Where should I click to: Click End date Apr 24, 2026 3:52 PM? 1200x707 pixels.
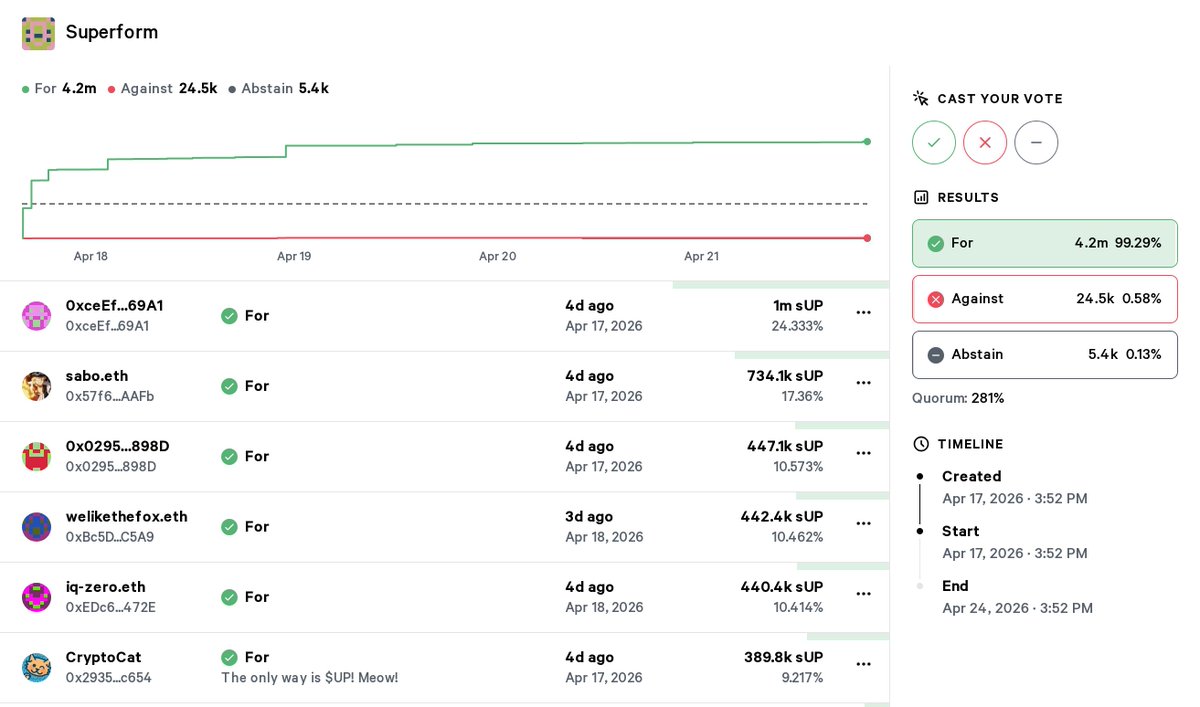tap(1017, 608)
